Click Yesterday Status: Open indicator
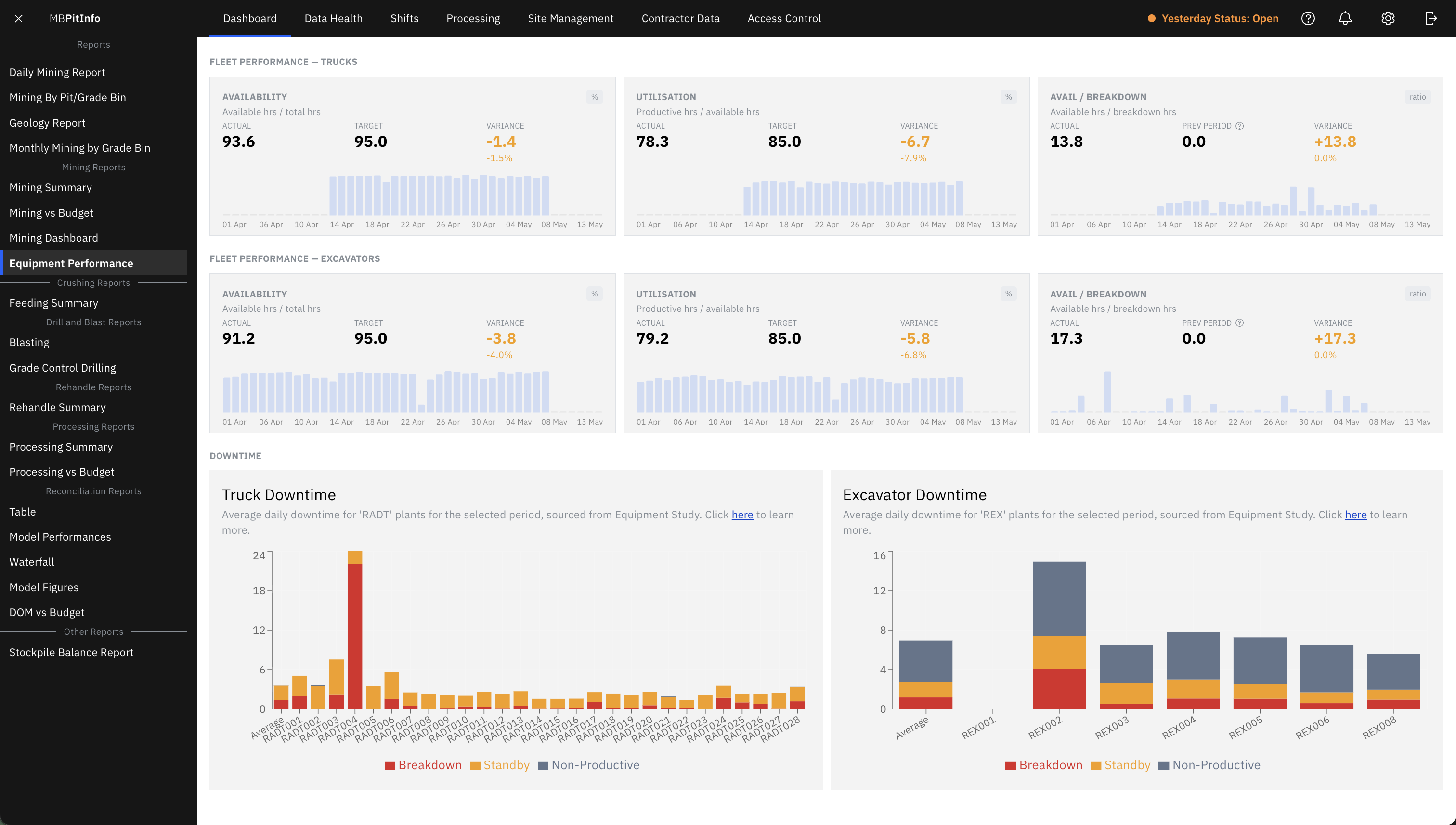 [x=1213, y=18]
